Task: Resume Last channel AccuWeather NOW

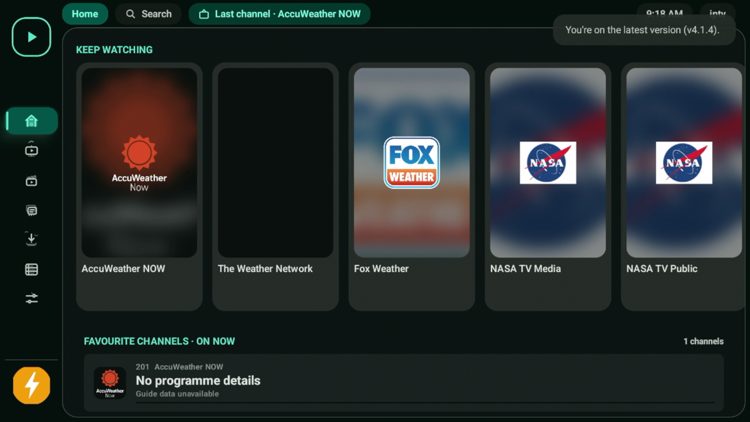Action: (279, 14)
